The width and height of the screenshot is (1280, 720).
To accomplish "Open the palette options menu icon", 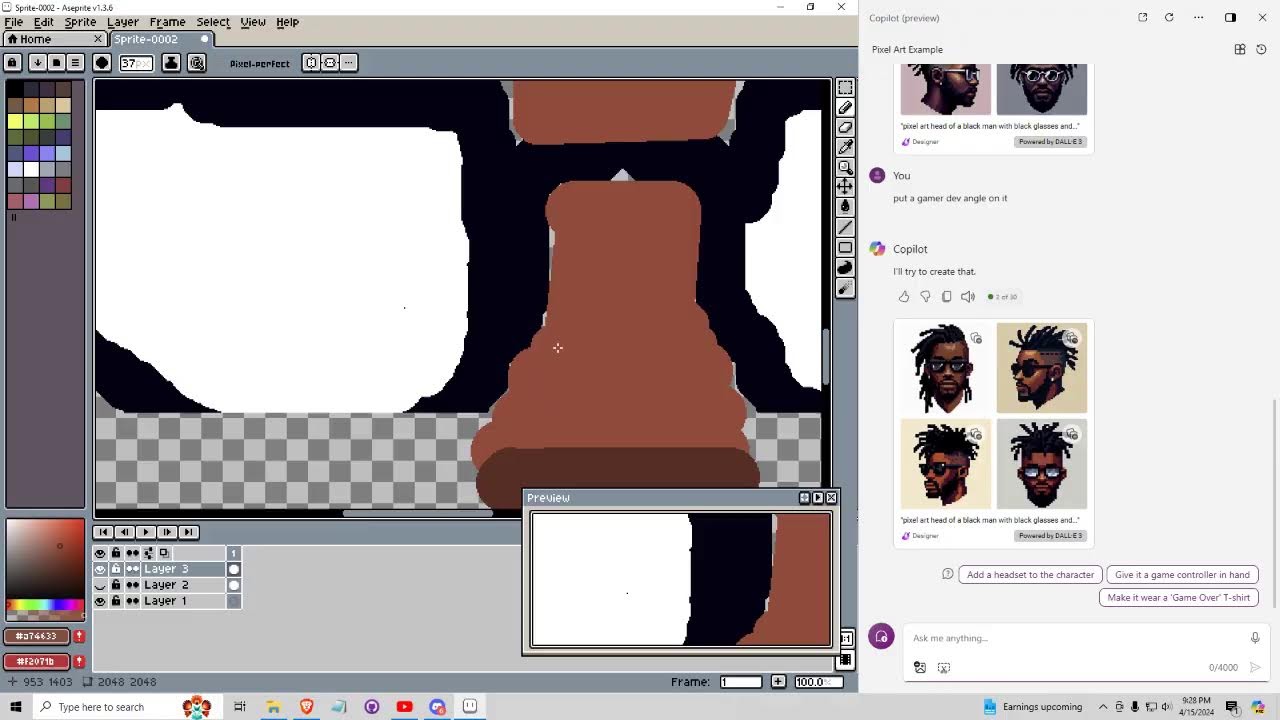I will 75,63.
